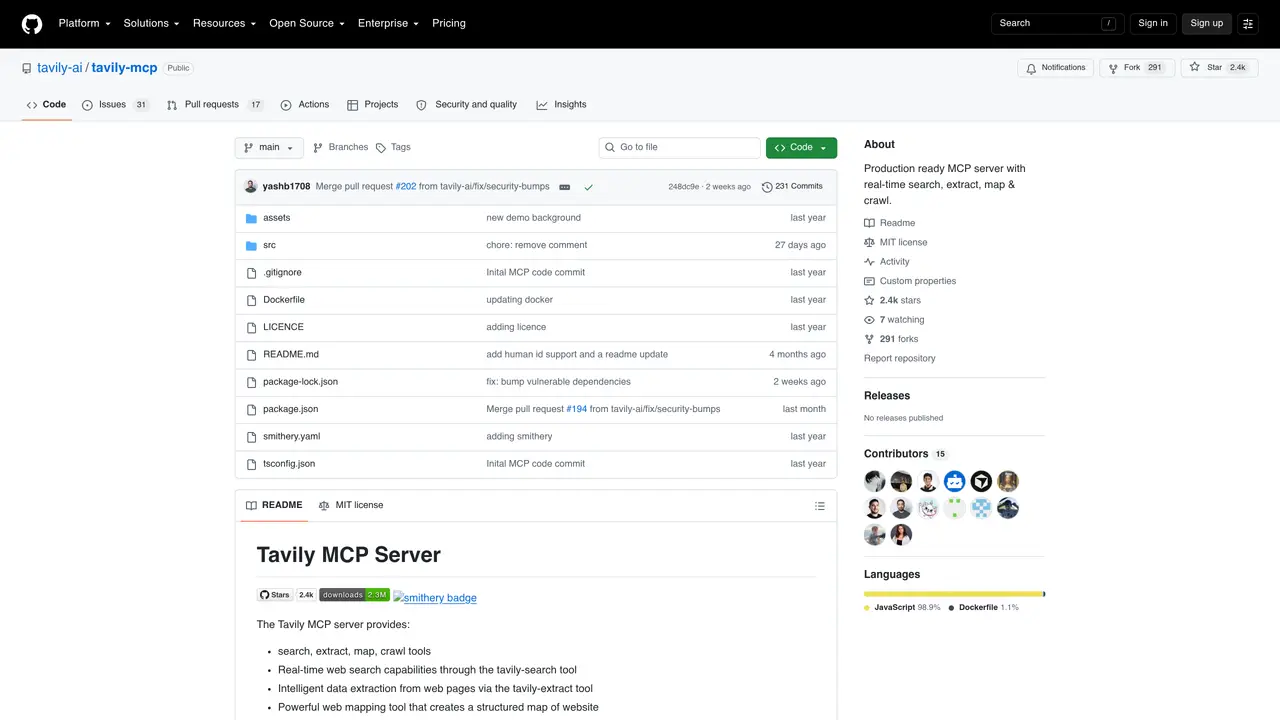Switch to the Issues tab
This screenshot has height=720, width=1280.
click(115, 105)
